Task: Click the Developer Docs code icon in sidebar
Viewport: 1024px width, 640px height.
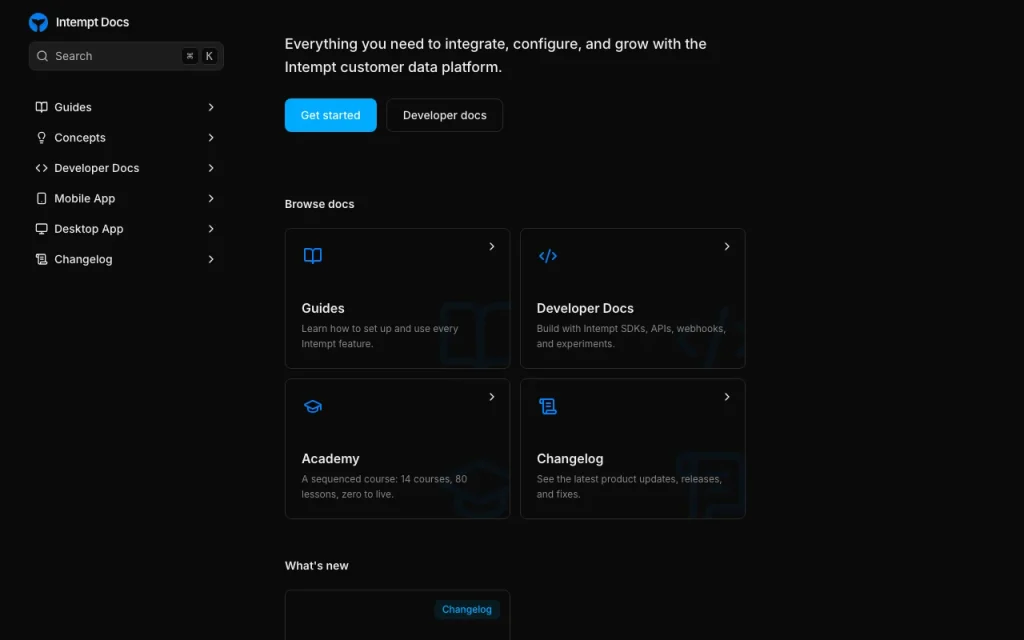Action: coord(41,168)
